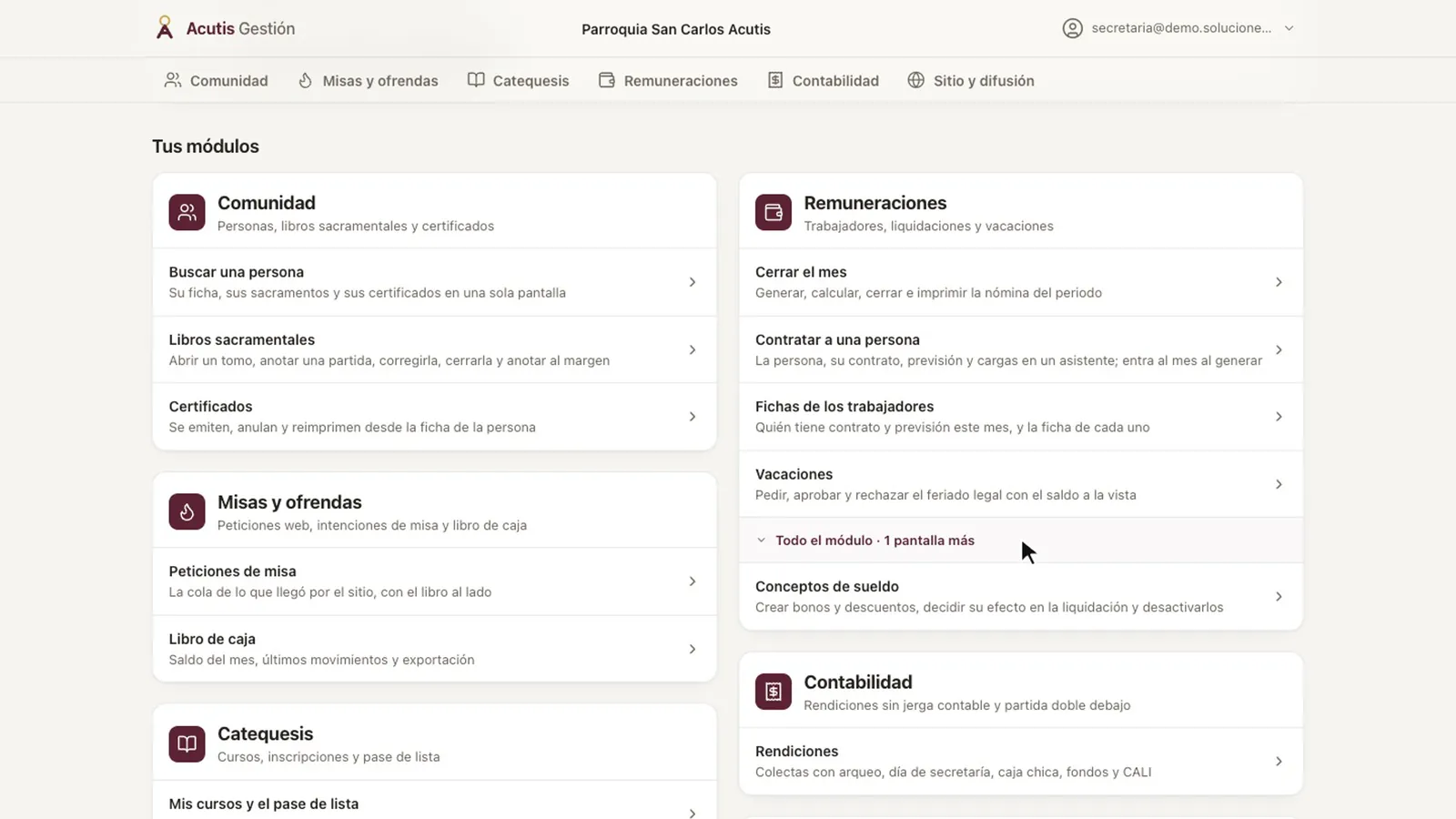Image resolution: width=1456 pixels, height=819 pixels.
Task: Go to the Remuneraciones navigation tab
Action: click(668, 80)
